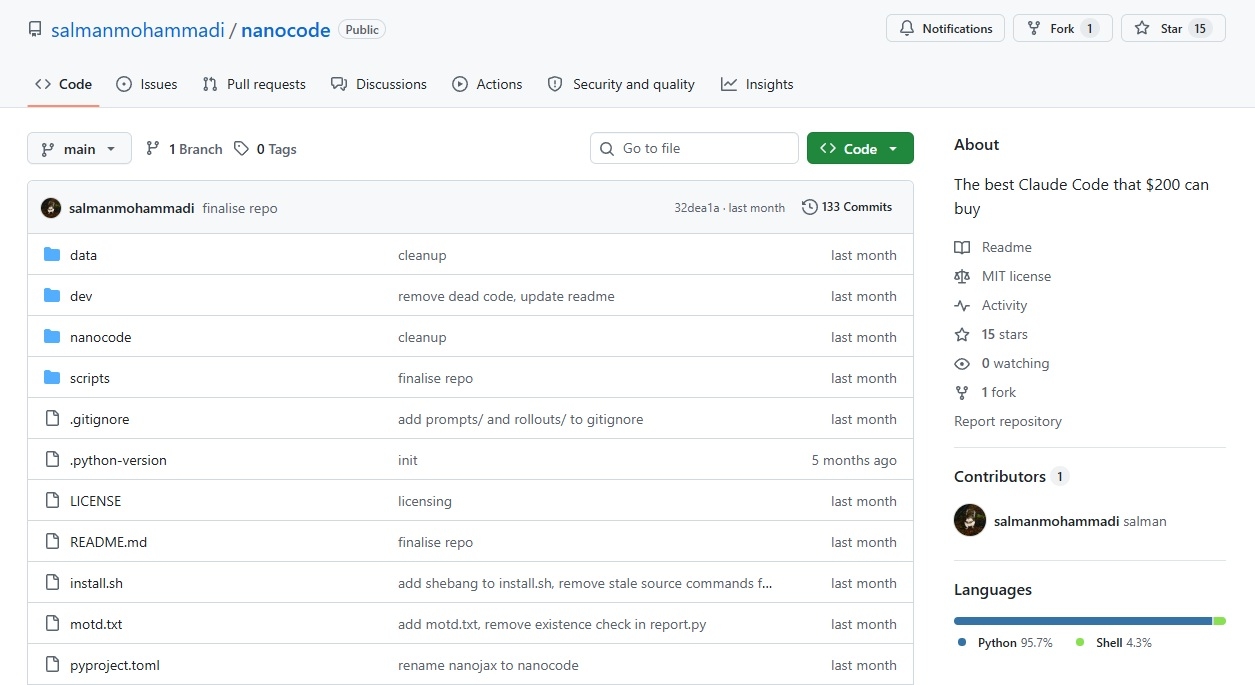Switch to the Pull requests tab
The width and height of the screenshot is (1255, 685).
[254, 84]
